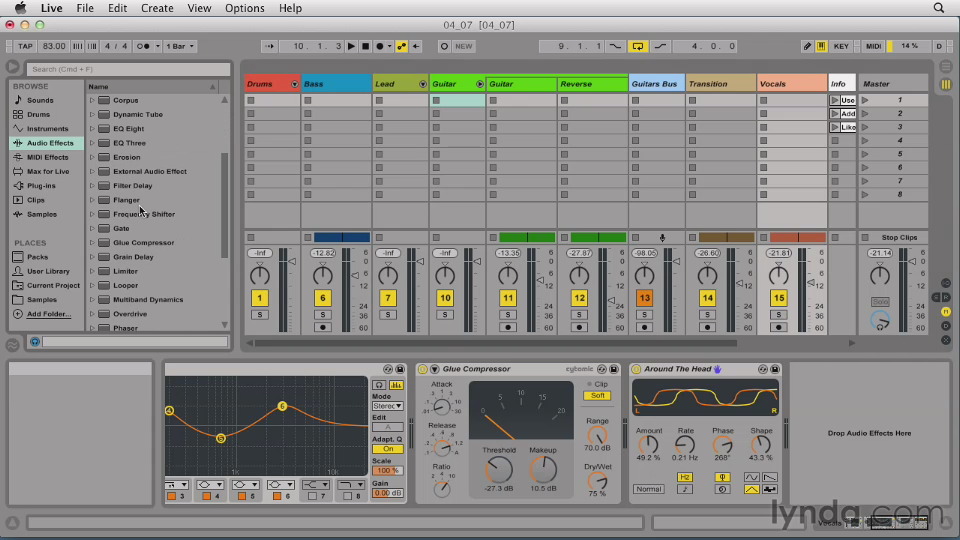
Task: Adjust Glue Compressor Threshold knob
Action: 498,470
